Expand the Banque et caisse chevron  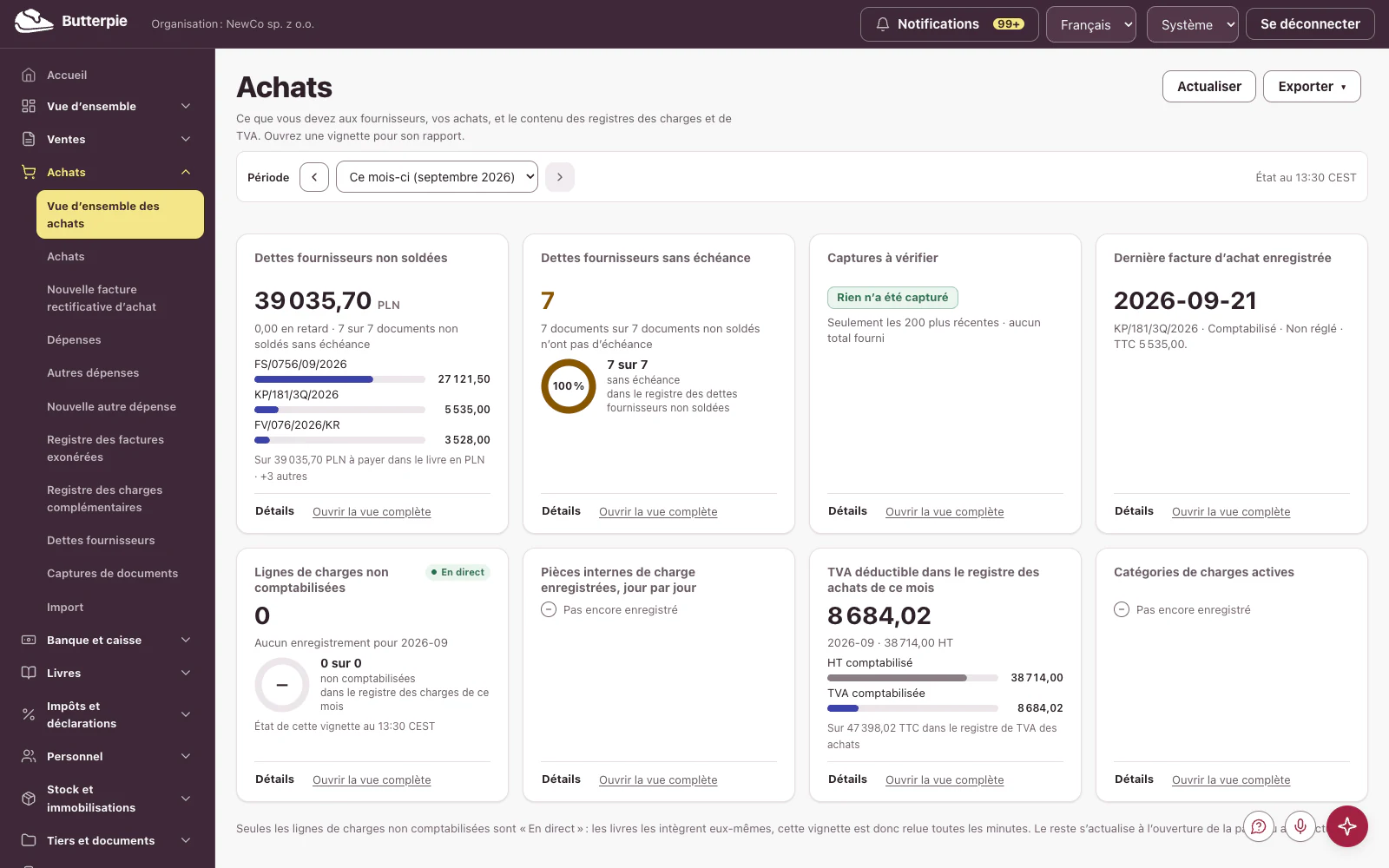[186, 640]
